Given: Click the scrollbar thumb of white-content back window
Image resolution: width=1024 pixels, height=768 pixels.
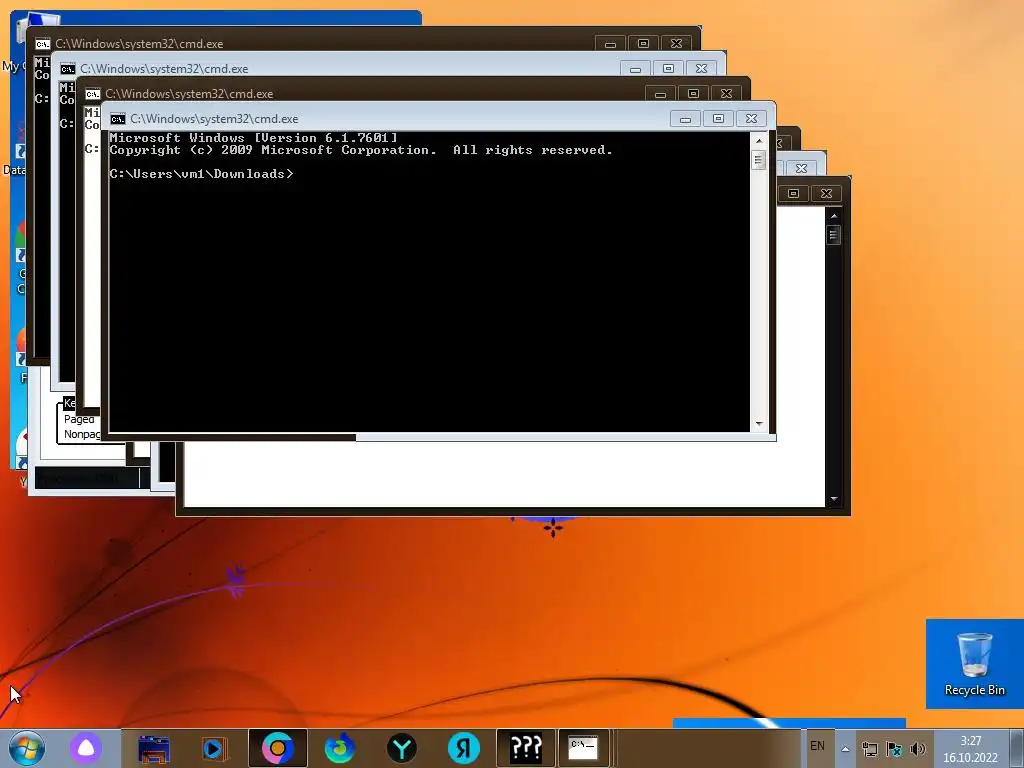Looking at the screenshot, I should point(833,235).
